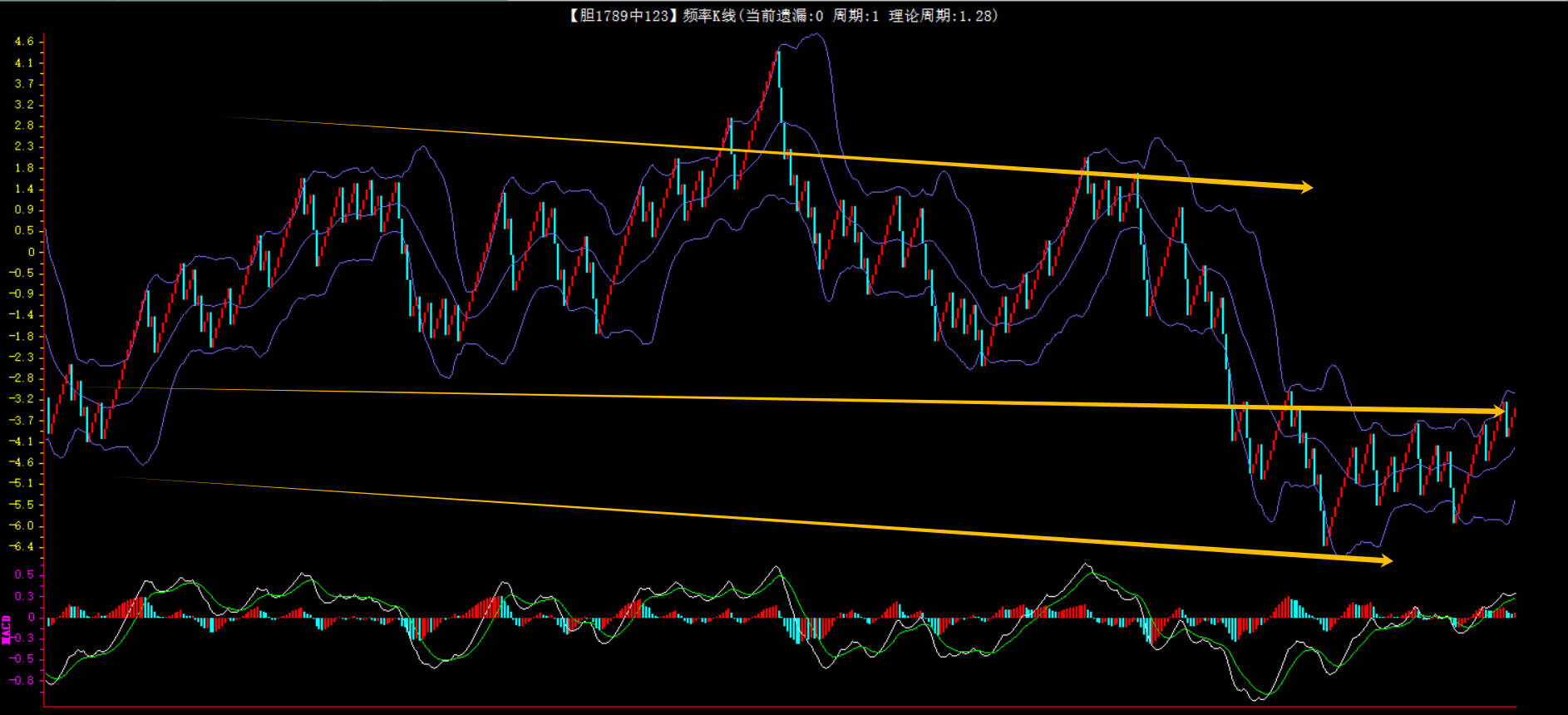The height and width of the screenshot is (715, 1568).
Task: Click the 4.6 label on price axis
Action: point(24,42)
